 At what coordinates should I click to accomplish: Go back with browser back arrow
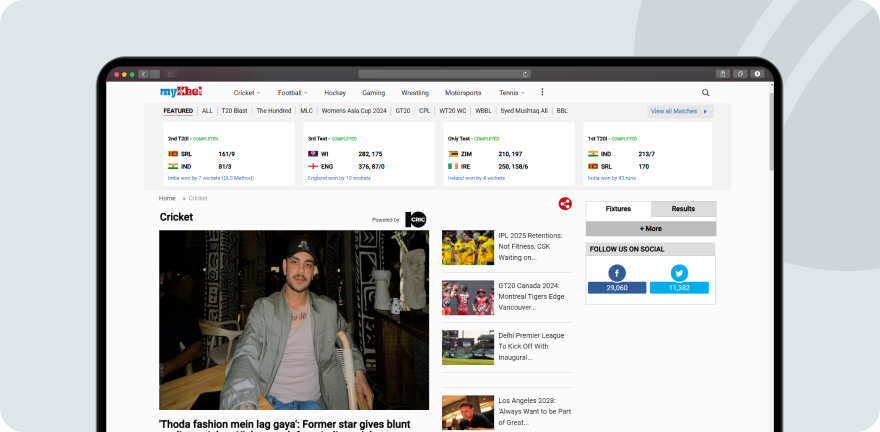(143, 74)
